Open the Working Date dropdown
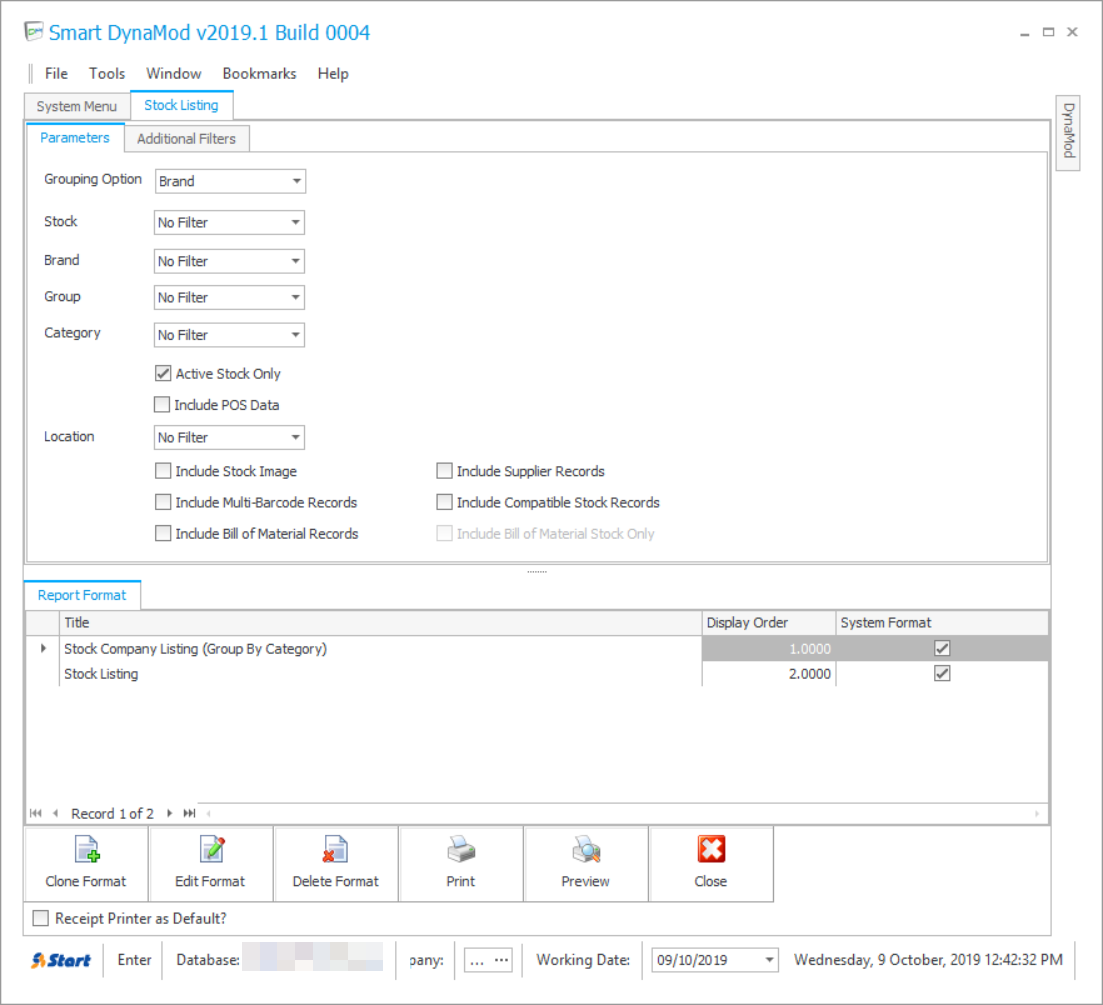Image resolution: width=1103 pixels, height=1005 pixels. pos(770,960)
